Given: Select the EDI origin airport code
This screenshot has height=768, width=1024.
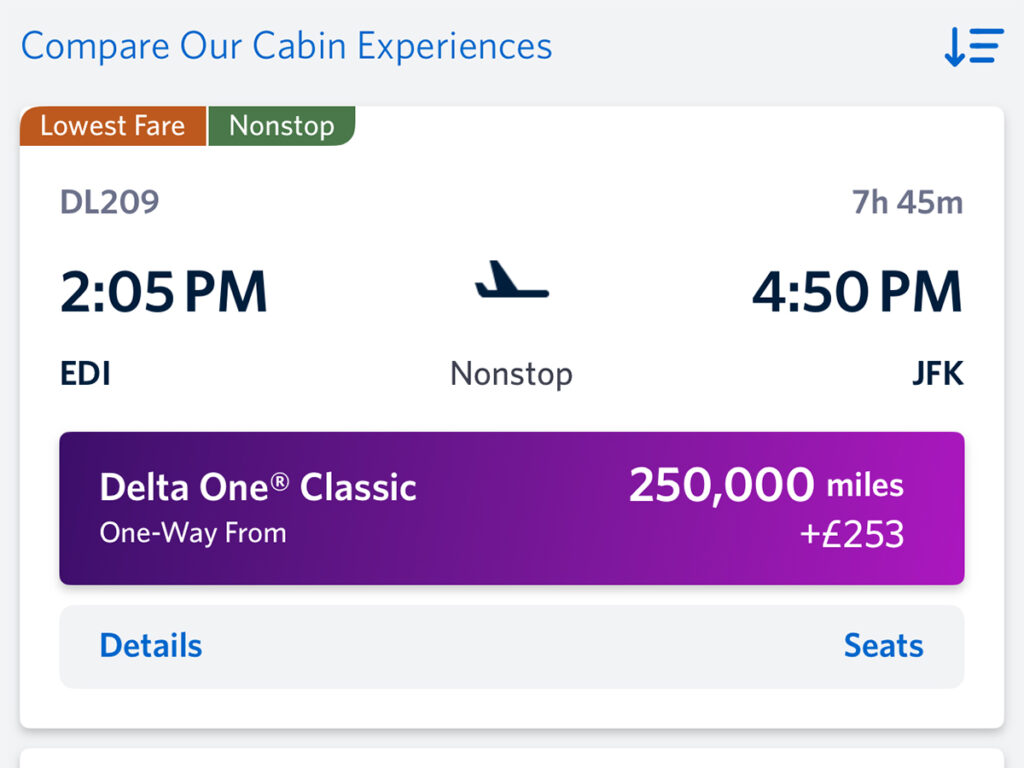Looking at the screenshot, I should pos(85,373).
